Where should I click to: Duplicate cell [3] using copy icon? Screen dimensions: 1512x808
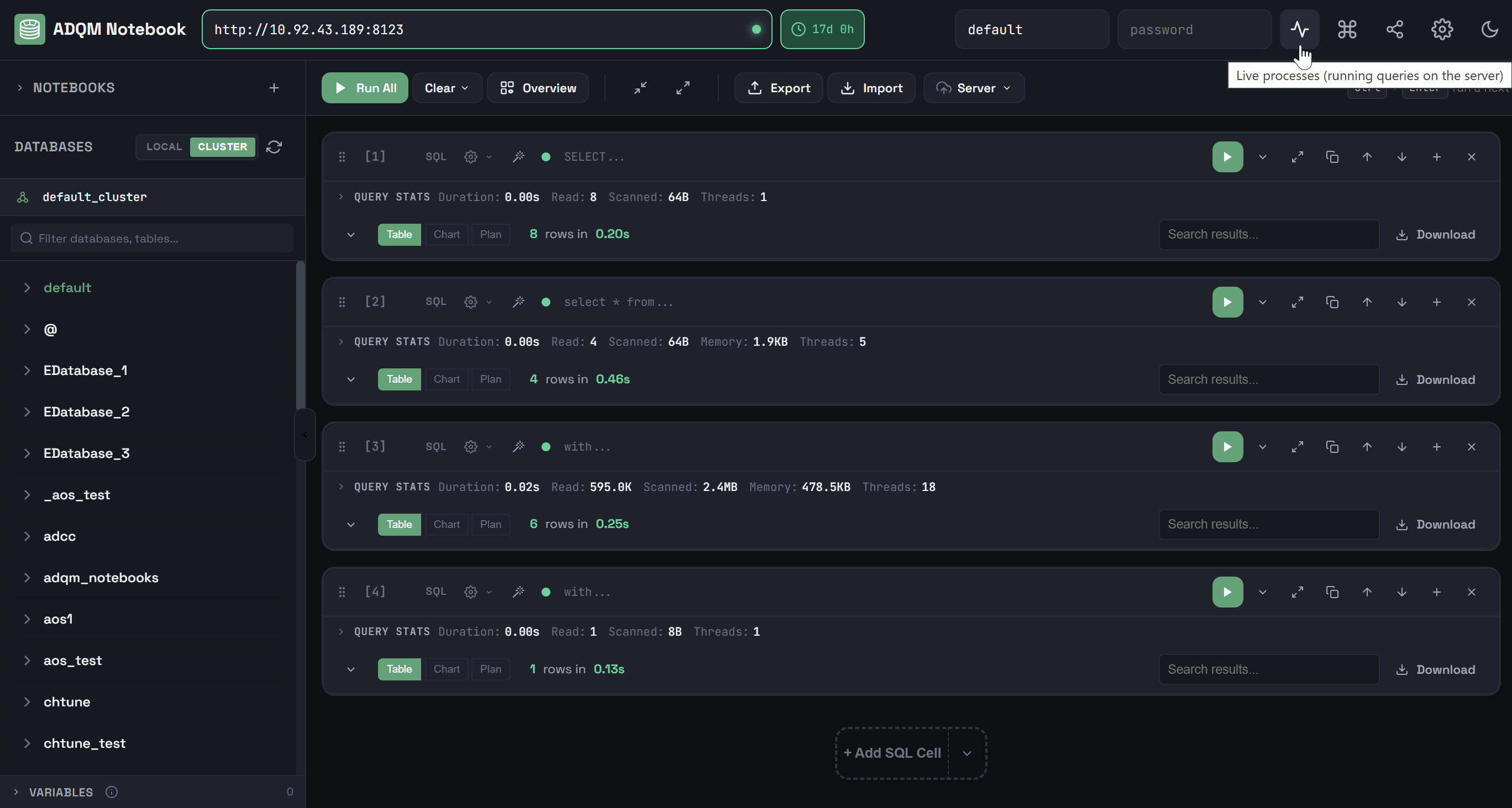(1332, 447)
